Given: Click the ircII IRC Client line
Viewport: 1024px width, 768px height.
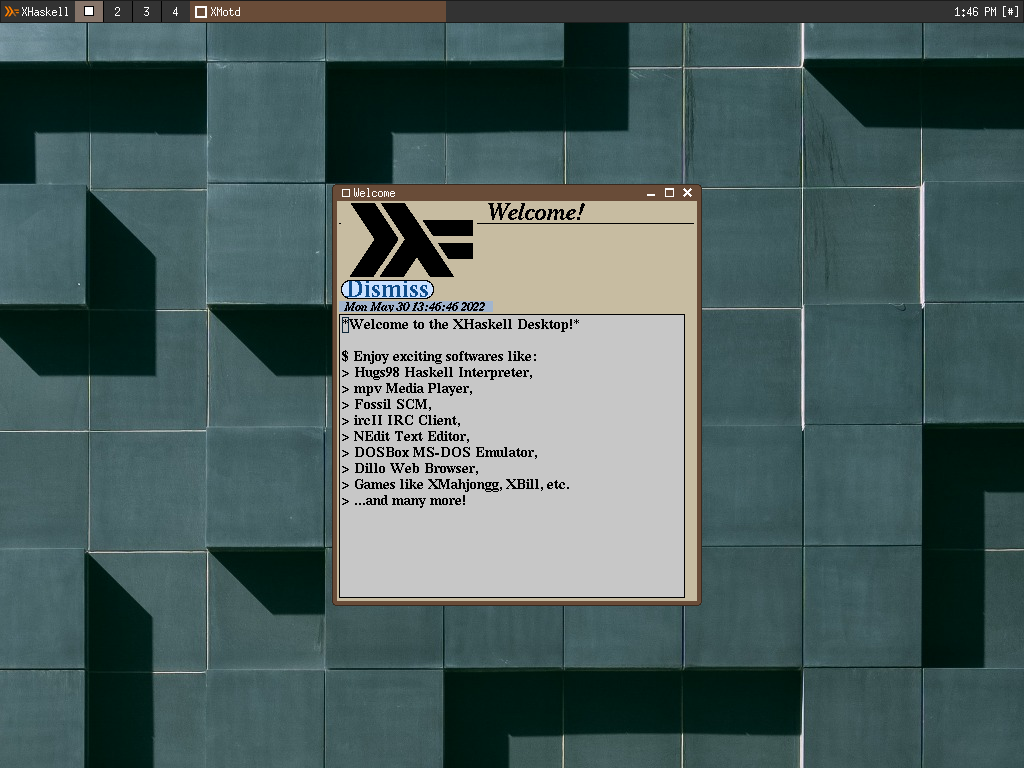Looking at the screenshot, I should (401, 421).
